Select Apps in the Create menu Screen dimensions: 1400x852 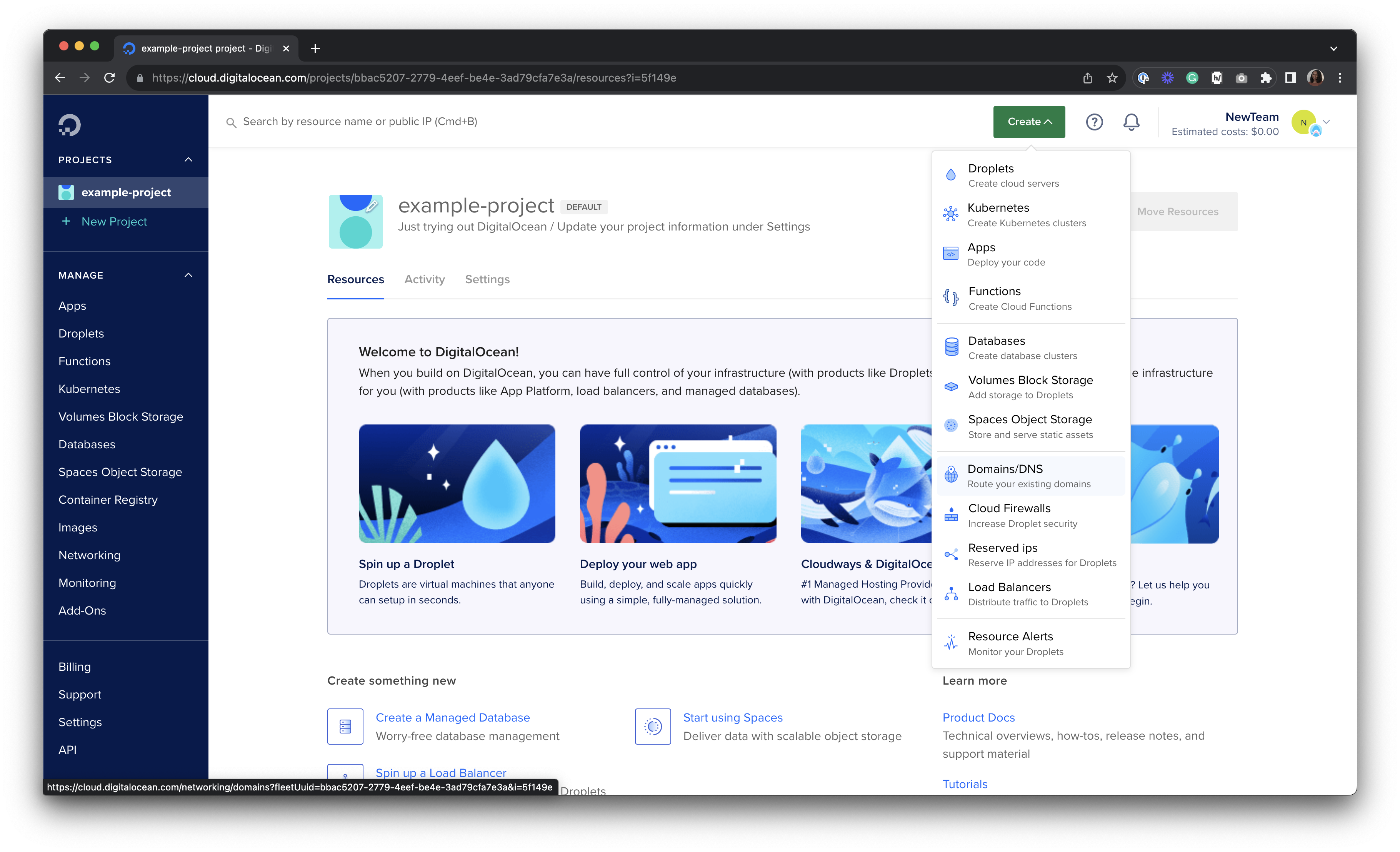[x=1031, y=254]
